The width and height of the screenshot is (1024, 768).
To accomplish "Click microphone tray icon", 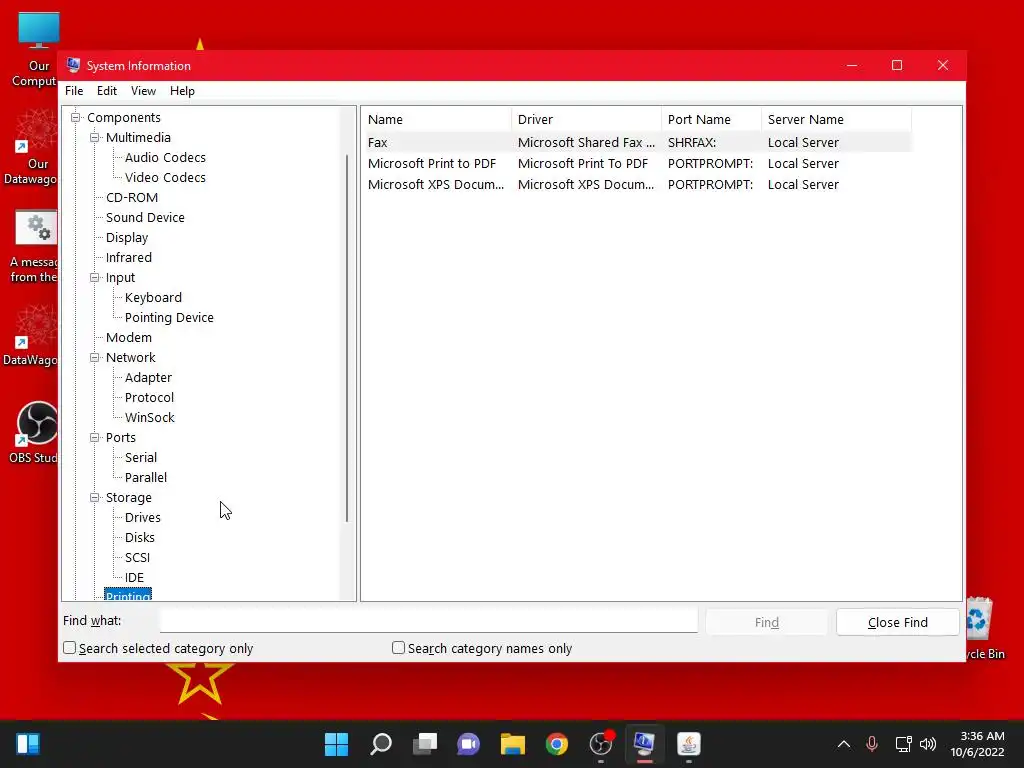I will pos(872,744).
